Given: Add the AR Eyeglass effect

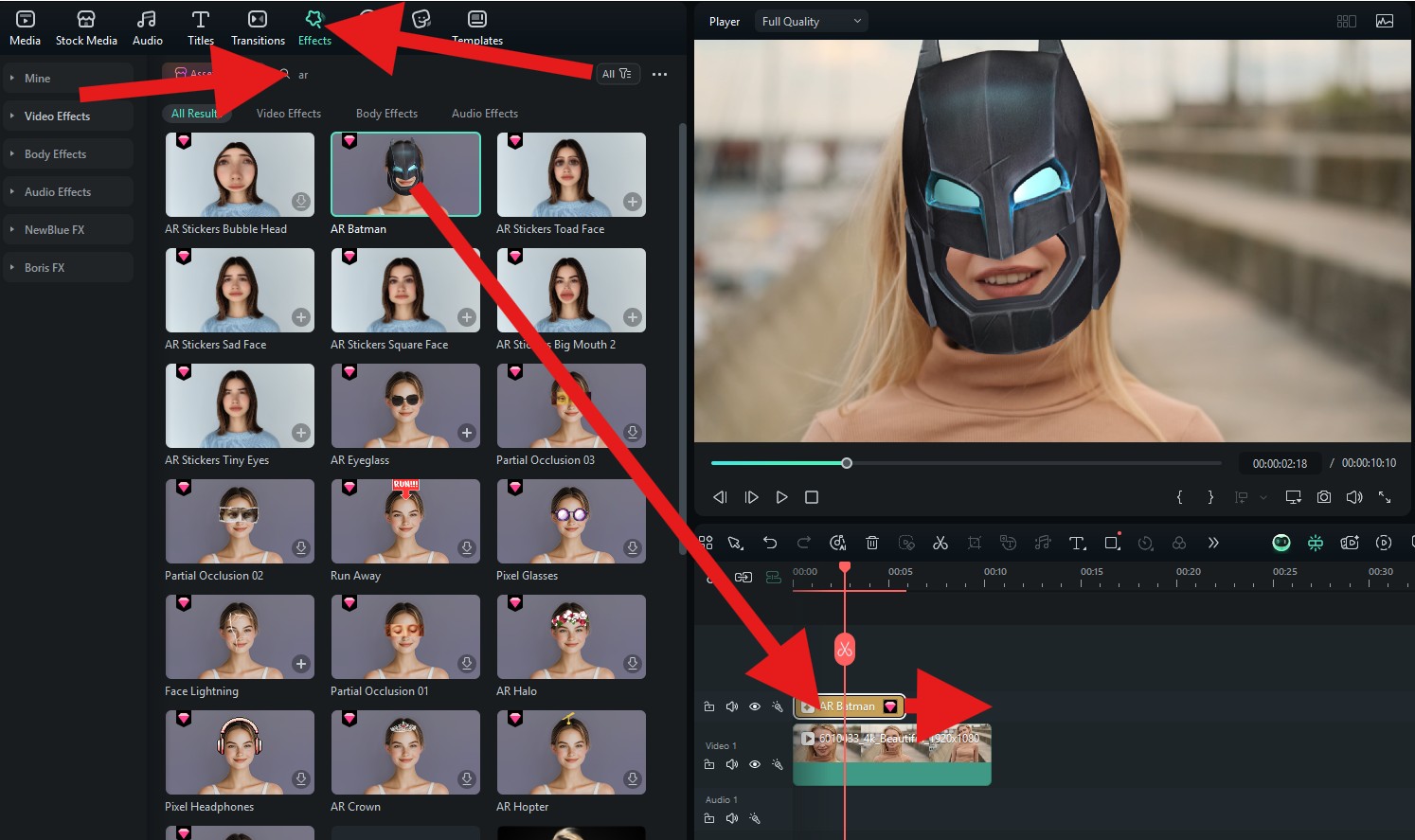Looking at the screenshot, I should coord(466,433).
